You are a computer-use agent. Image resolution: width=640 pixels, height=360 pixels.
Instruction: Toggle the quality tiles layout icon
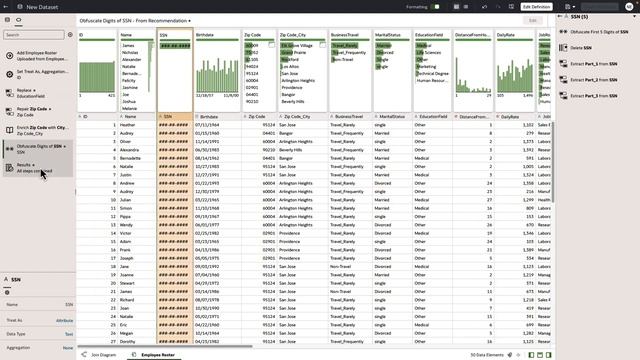click(540, 355)
